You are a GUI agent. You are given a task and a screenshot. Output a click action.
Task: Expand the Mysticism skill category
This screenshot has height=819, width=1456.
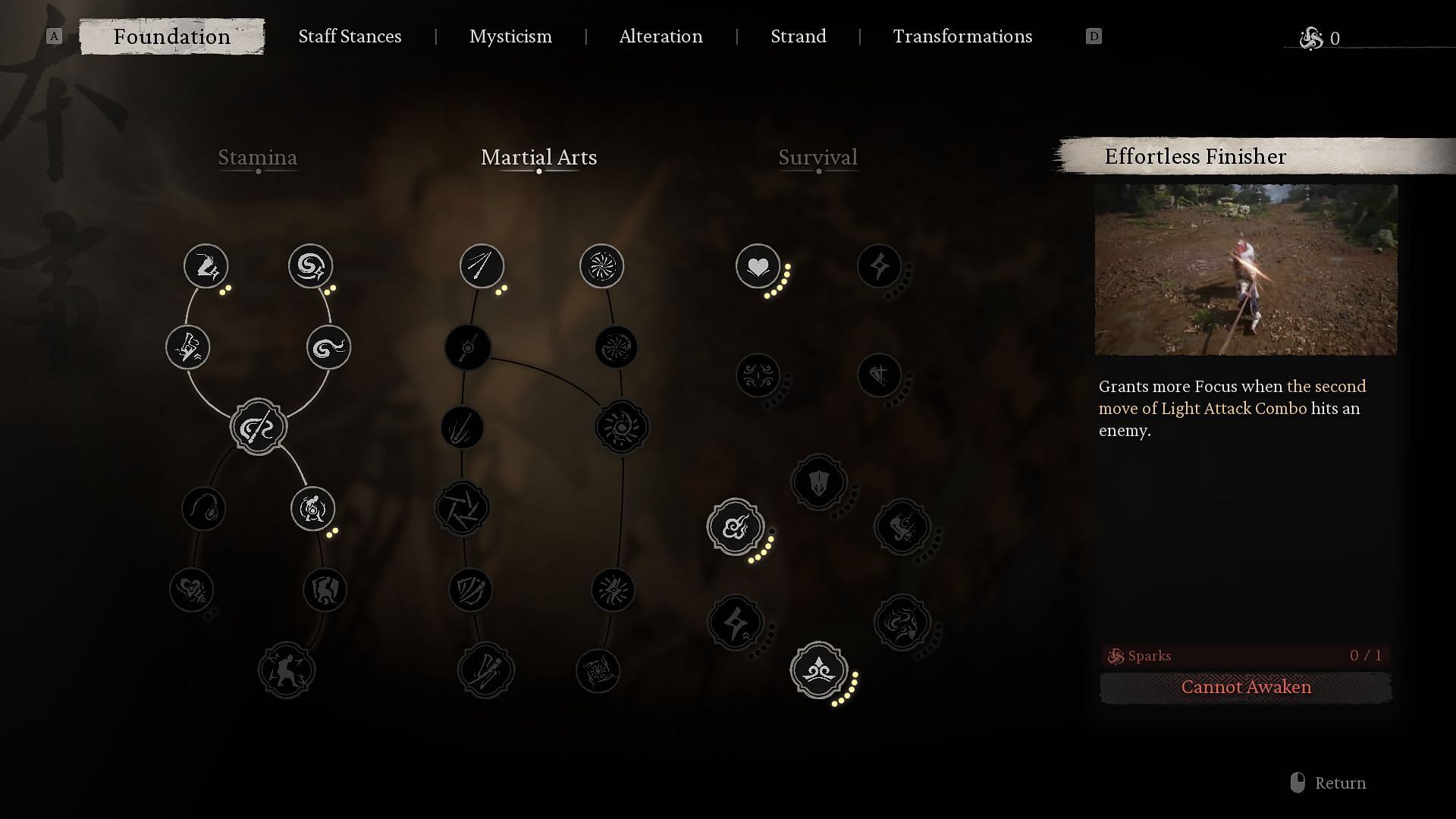click(510, 36)
